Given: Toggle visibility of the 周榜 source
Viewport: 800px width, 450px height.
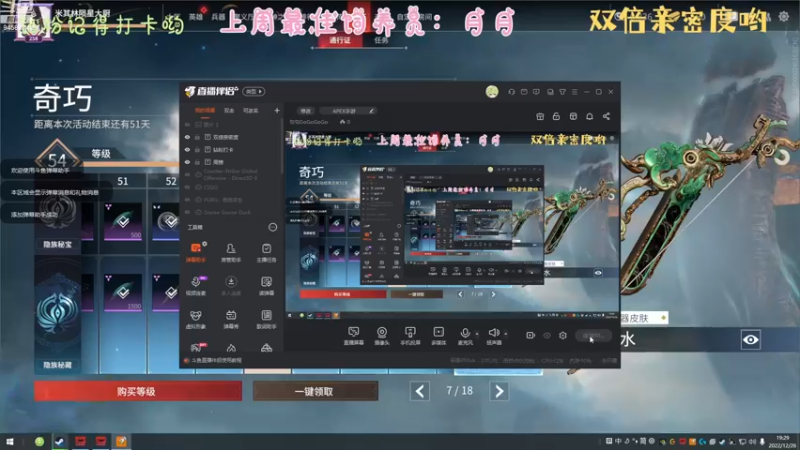Looking at the screenshot, I should tap(187, 162).
